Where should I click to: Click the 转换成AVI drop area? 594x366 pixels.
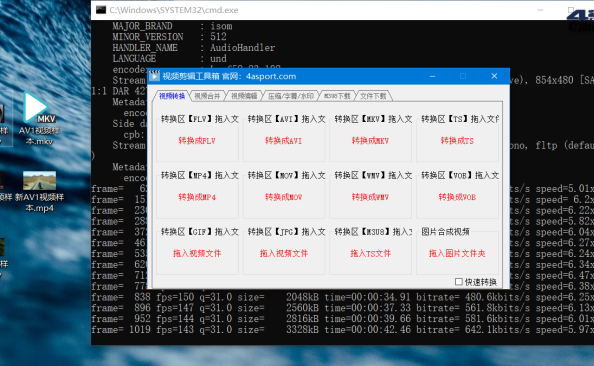[284, 141]
